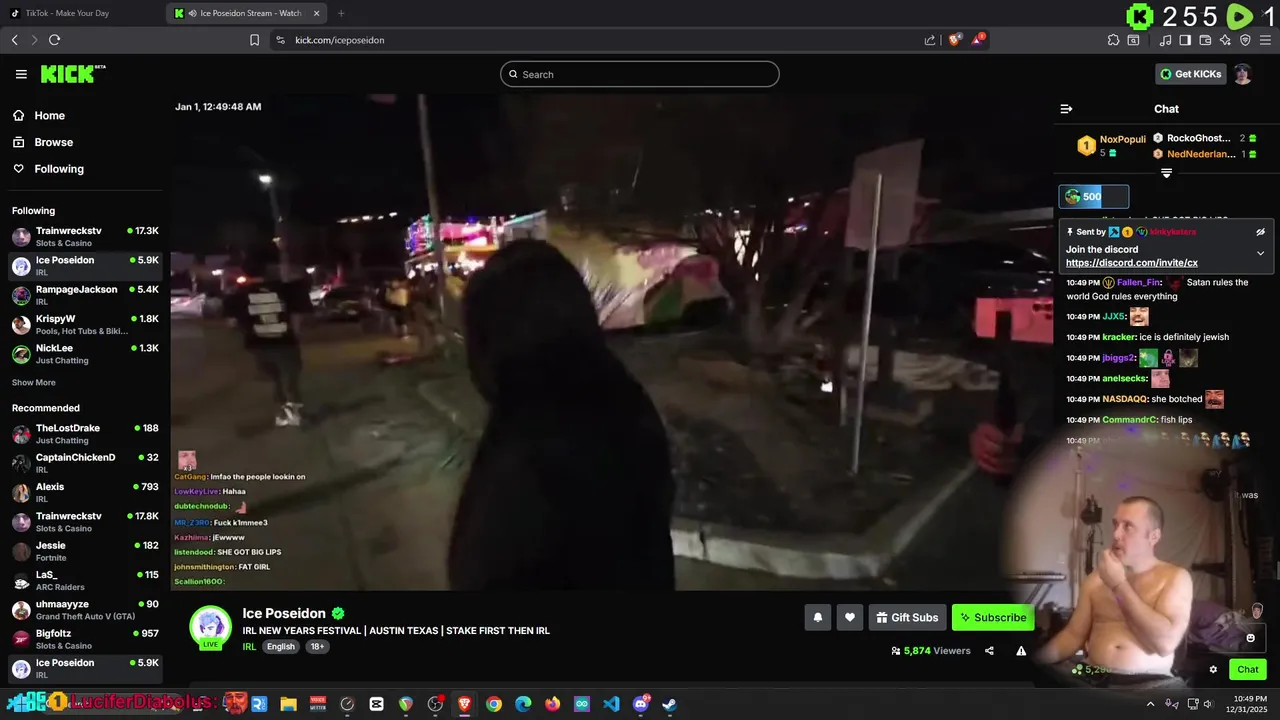The height and width of the screenshot is (720, 1280).
Task: Open the discord invite link
Action: pyautogui.click(x=1131, y=263)
